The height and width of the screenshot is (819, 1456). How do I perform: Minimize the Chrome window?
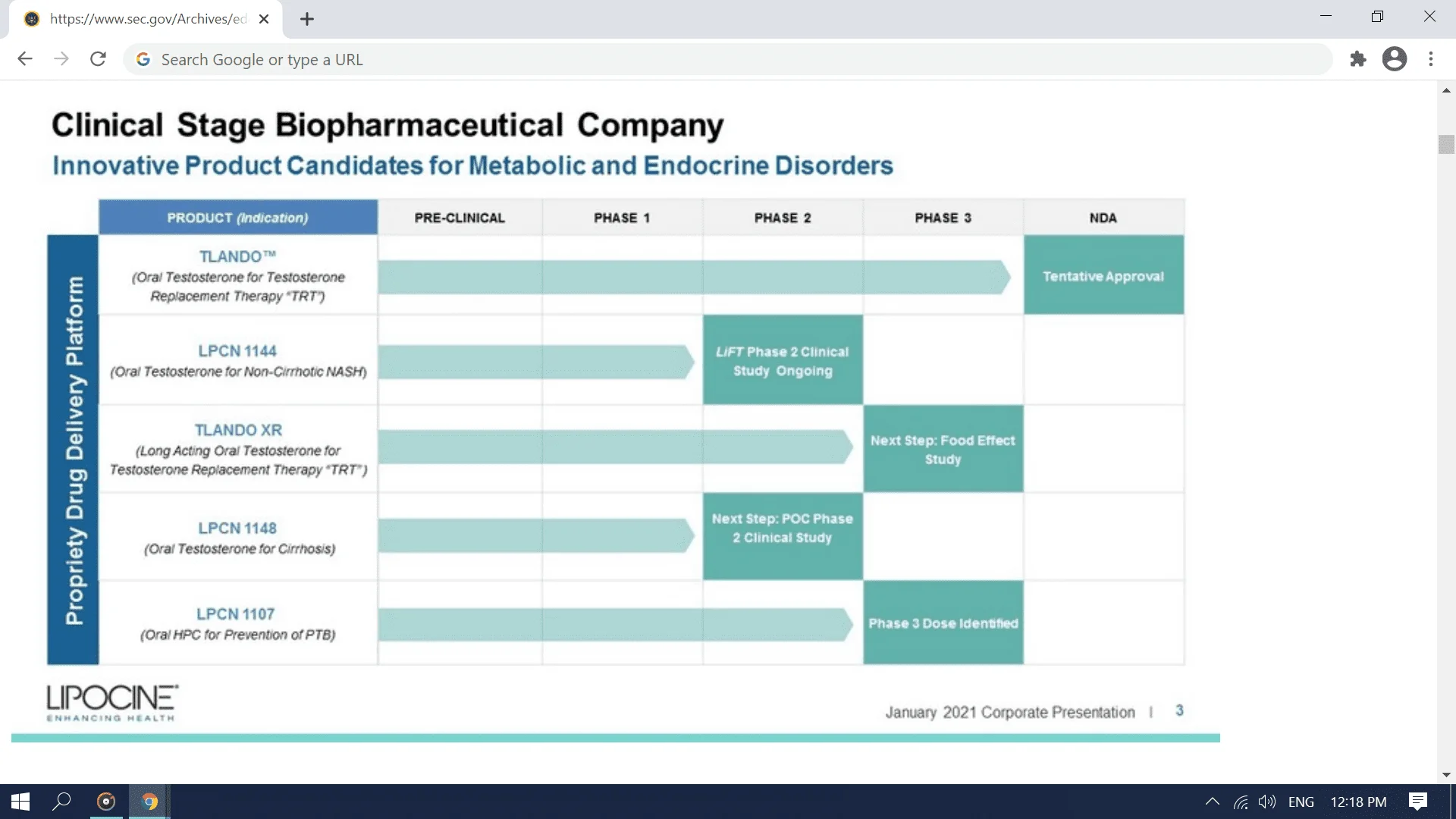(1326, 16)
